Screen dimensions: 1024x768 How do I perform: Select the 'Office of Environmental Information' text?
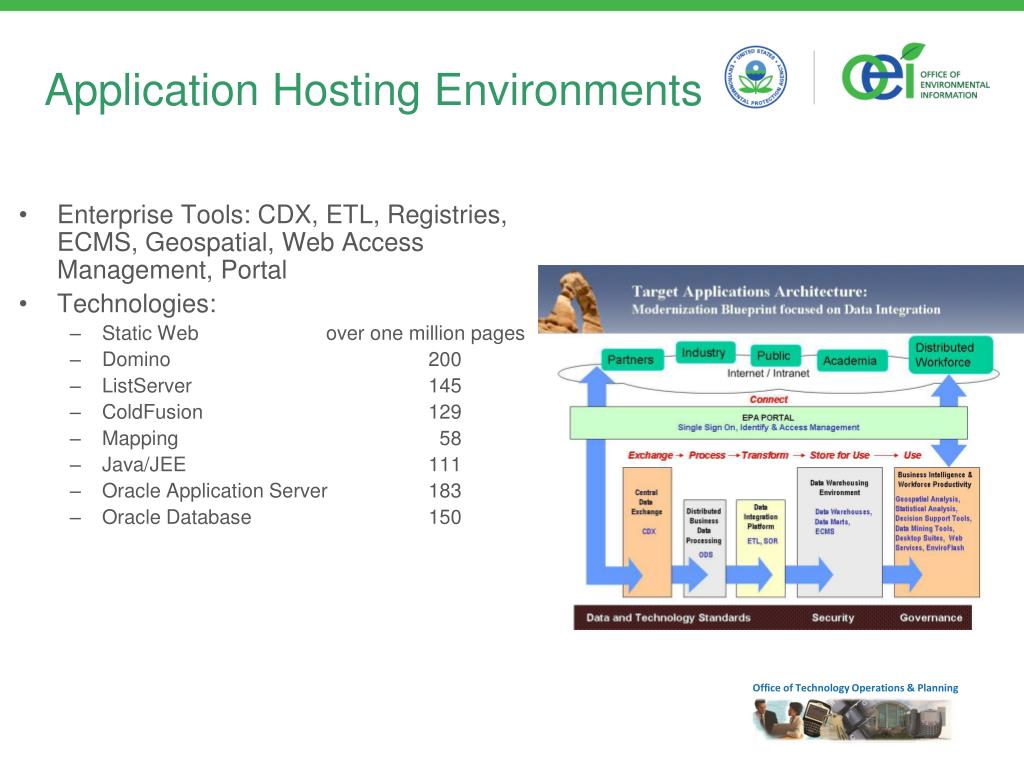955,85
